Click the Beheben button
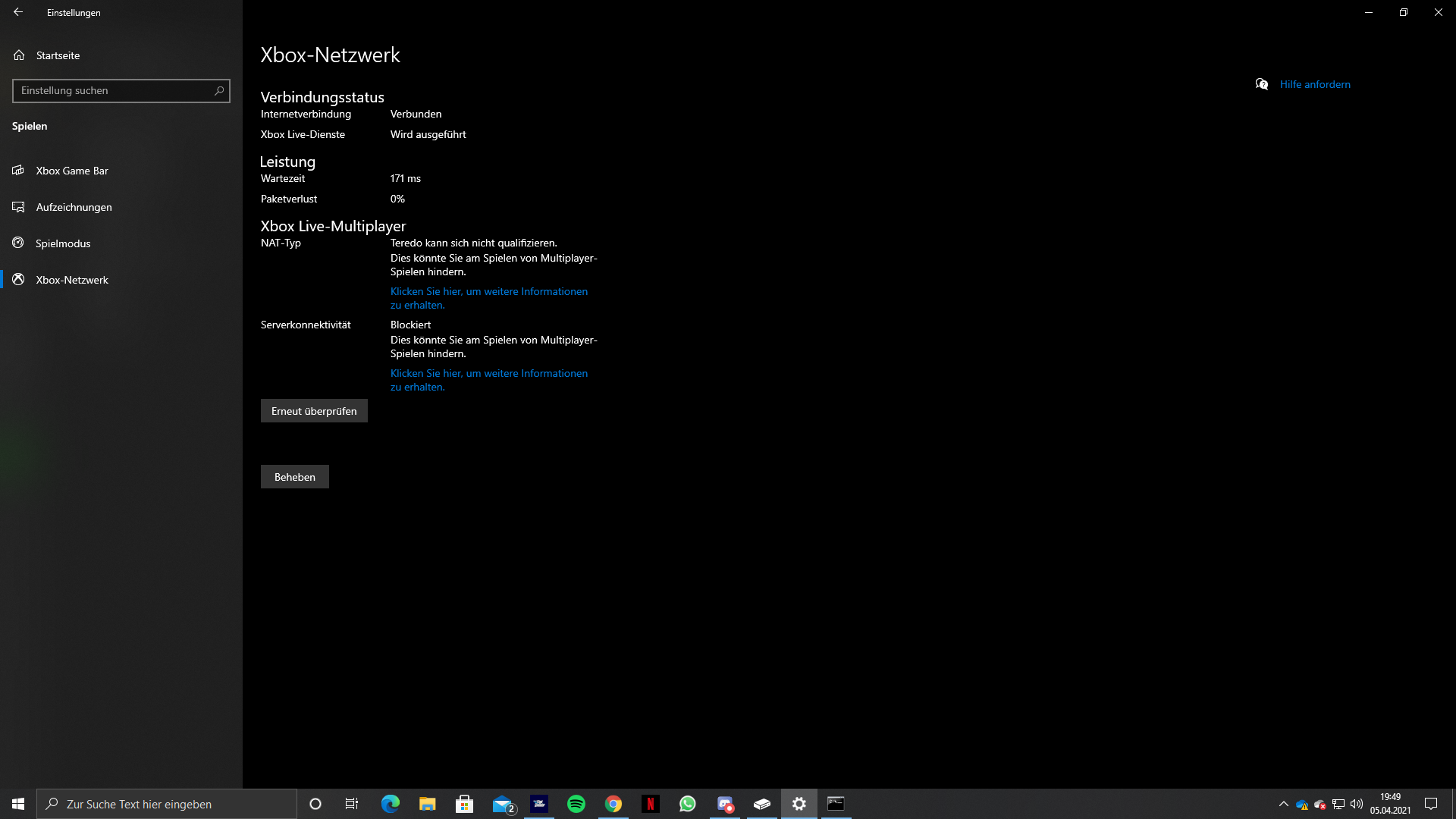Screen dimensions: 1456x819 click(295, 477)
